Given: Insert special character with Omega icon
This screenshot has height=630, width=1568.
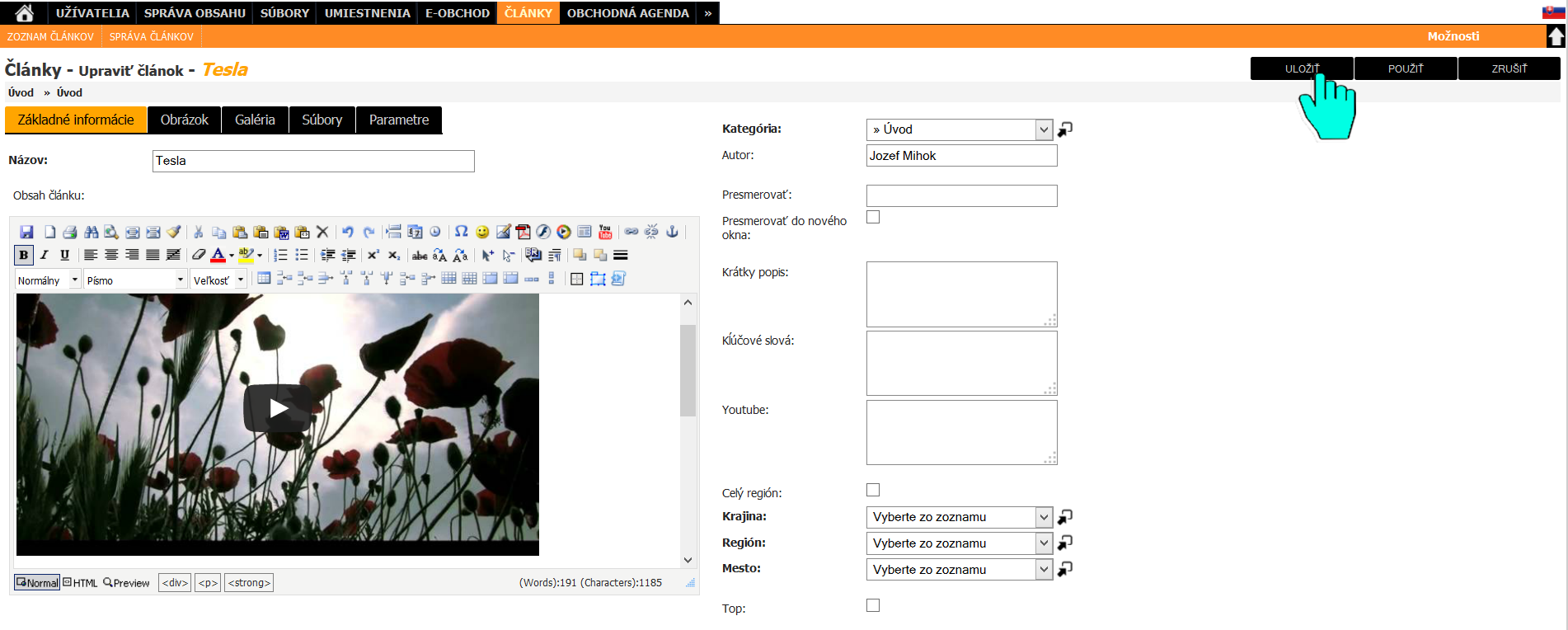Looking at the screenshot, I should point(462,232).
